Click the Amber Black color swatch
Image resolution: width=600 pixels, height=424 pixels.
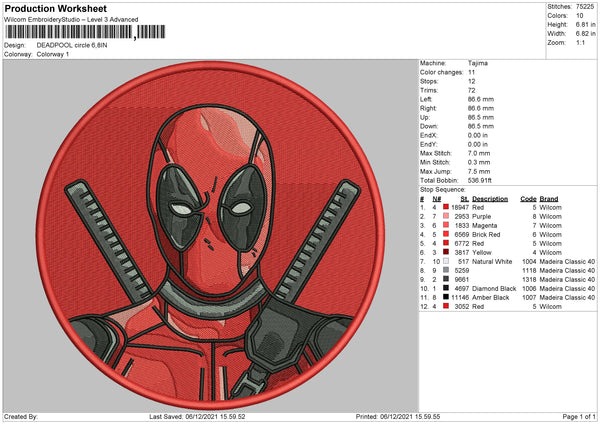tap(446, 297)
